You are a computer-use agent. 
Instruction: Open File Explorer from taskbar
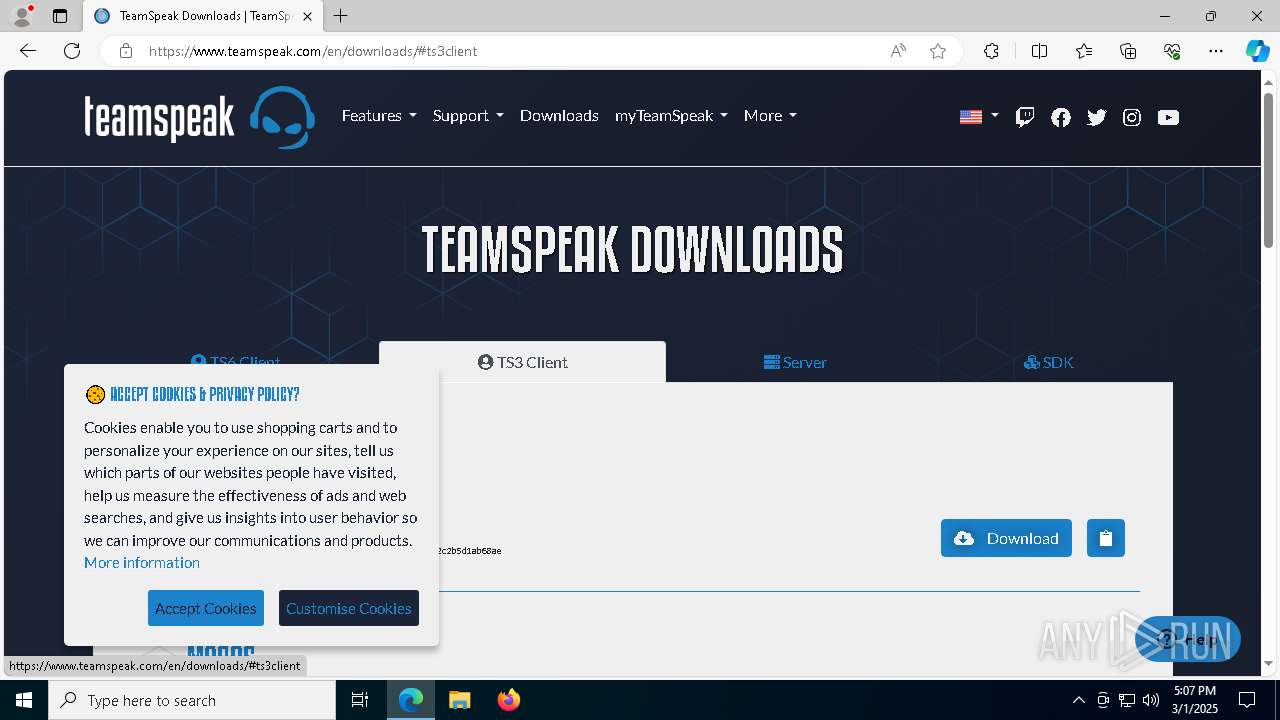pos(459,700)
